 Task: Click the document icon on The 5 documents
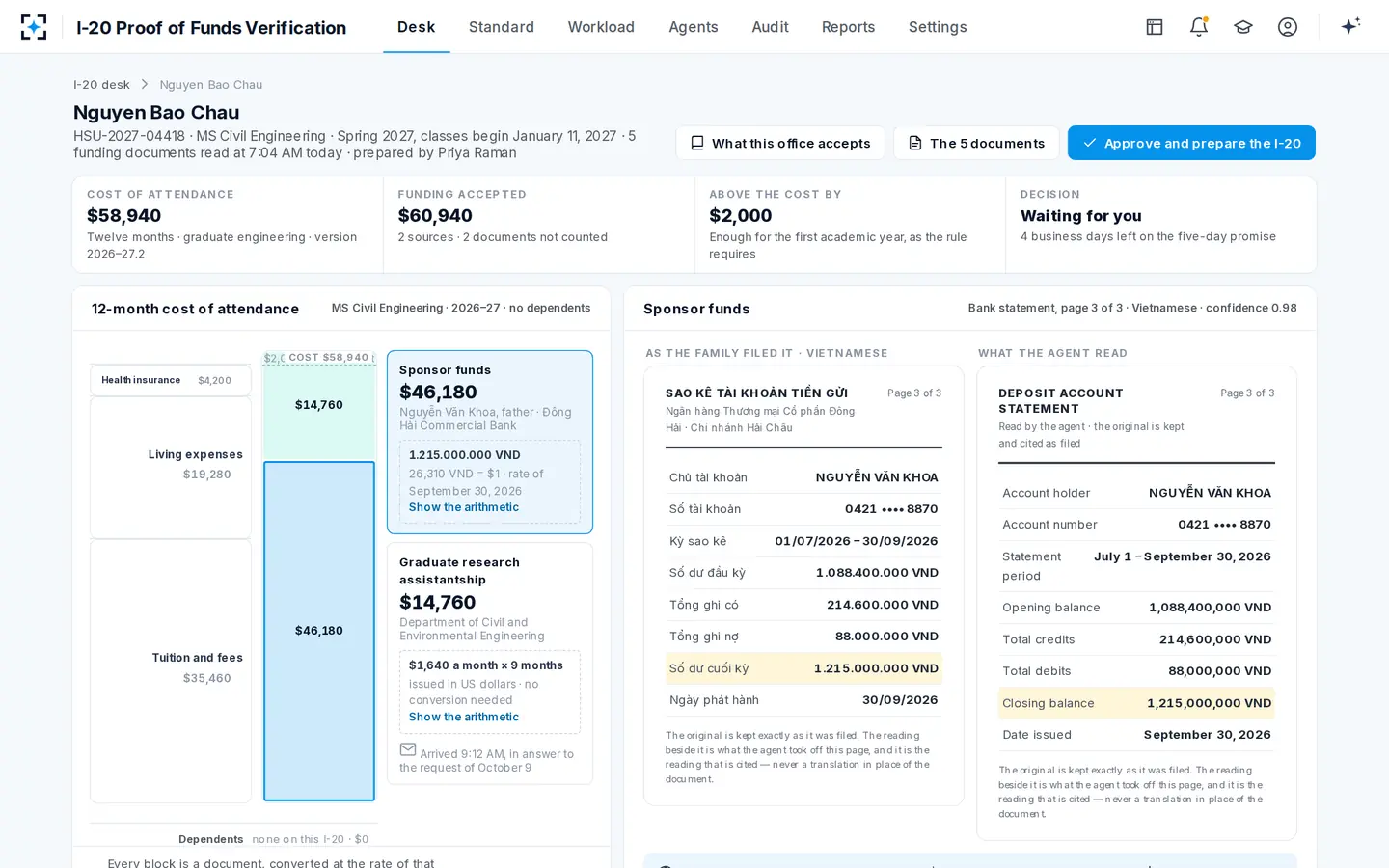point(915,143)
